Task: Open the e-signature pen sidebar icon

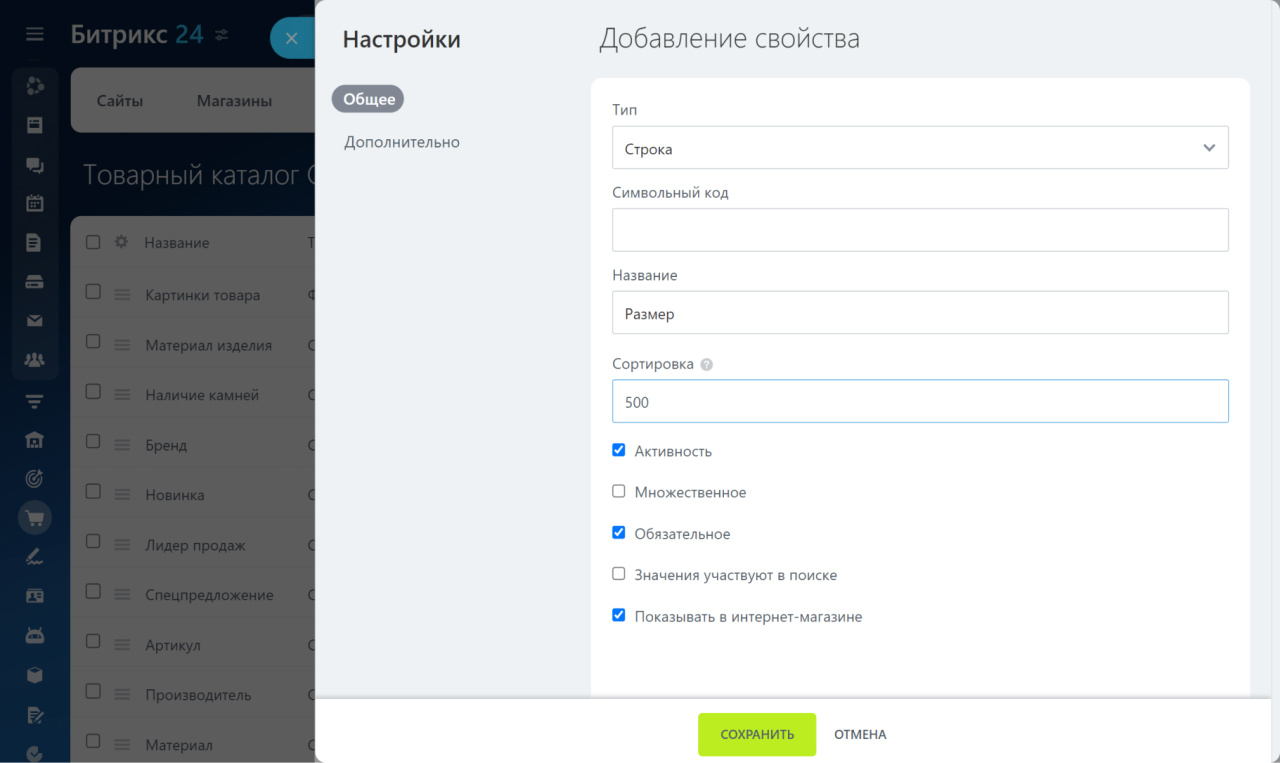Action: [x=35, y=557]
